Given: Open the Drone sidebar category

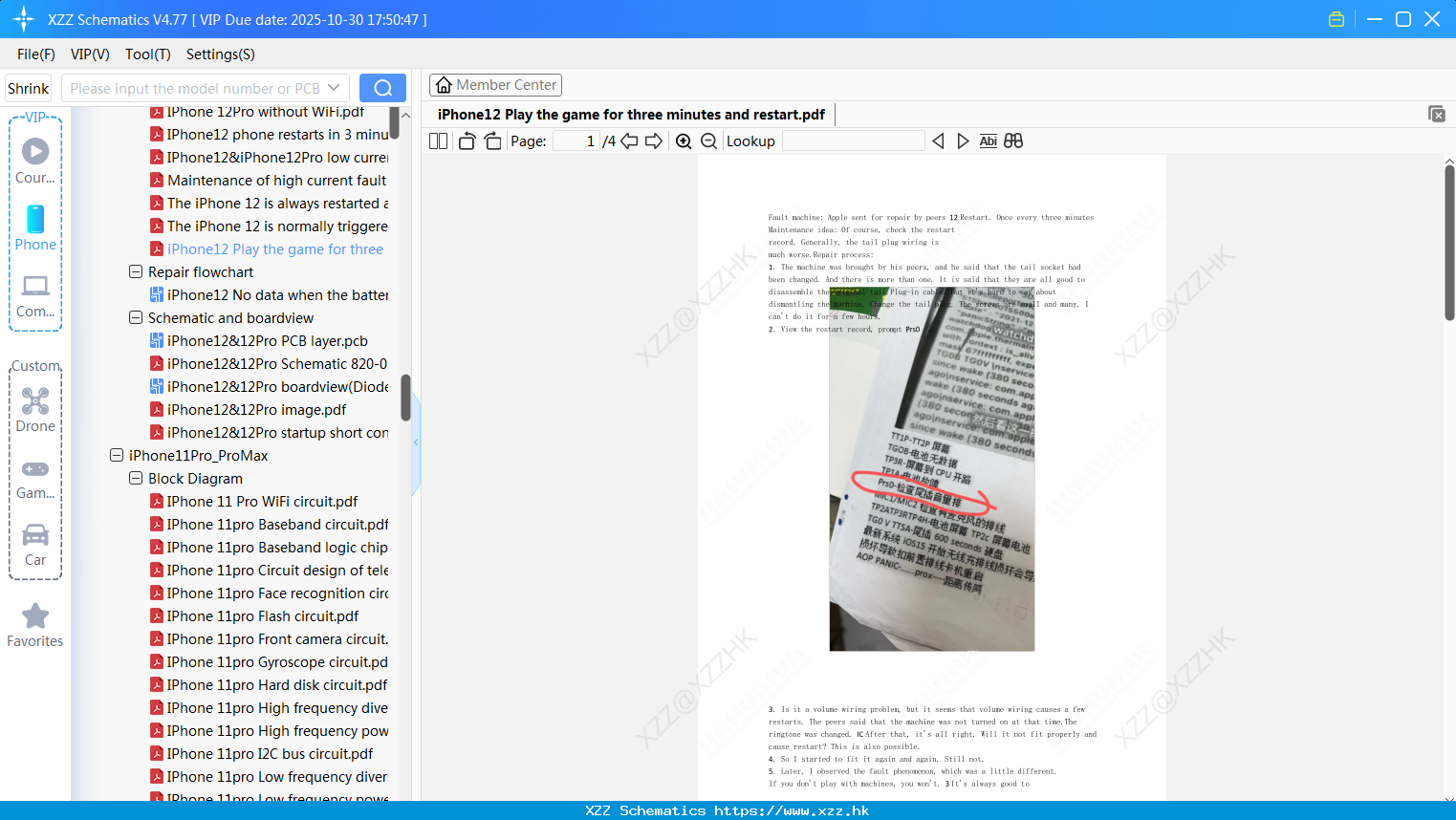Looking at the screenshot, I should coord(35,410).
